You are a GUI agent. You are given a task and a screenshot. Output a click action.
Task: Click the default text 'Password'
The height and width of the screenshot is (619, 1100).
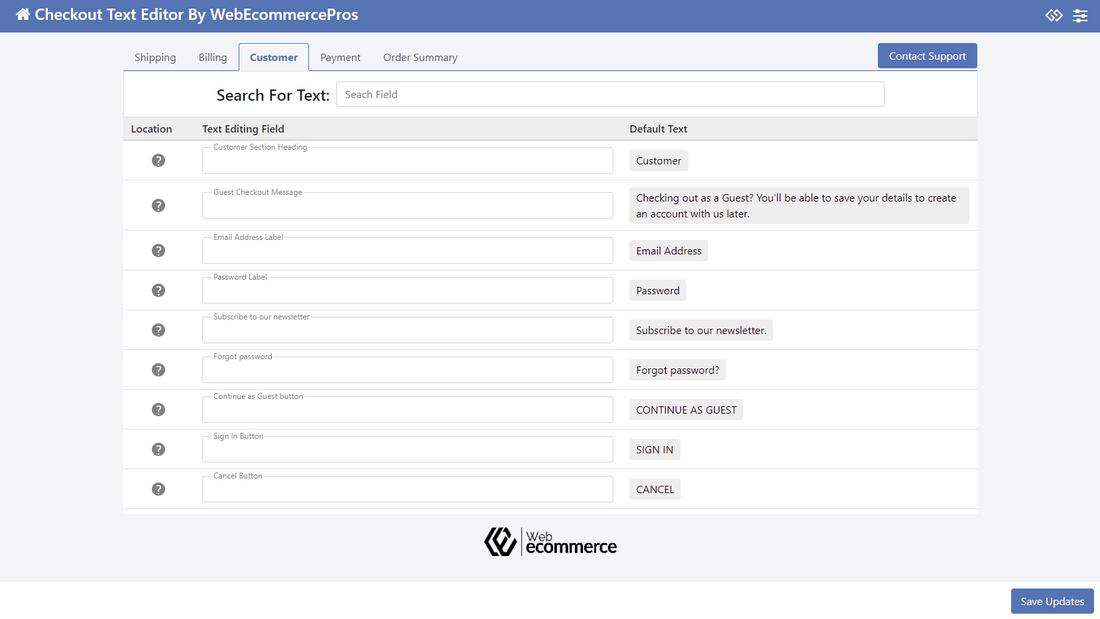pyautogui.click(x=657, y=291)
